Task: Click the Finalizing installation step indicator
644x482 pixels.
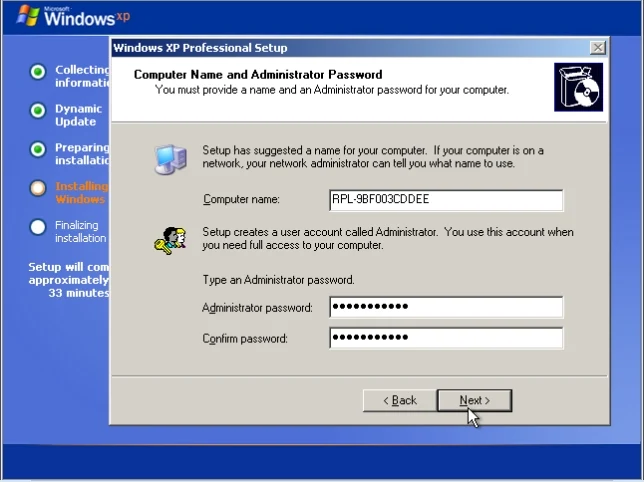Action: 38,227
